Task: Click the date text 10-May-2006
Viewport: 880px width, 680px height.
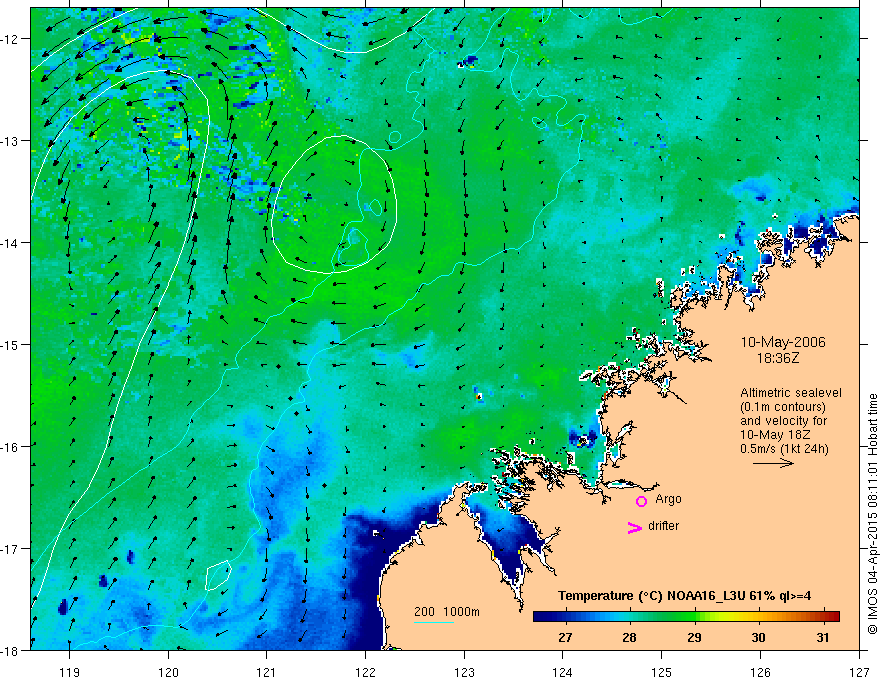Action: pos(783,342)
